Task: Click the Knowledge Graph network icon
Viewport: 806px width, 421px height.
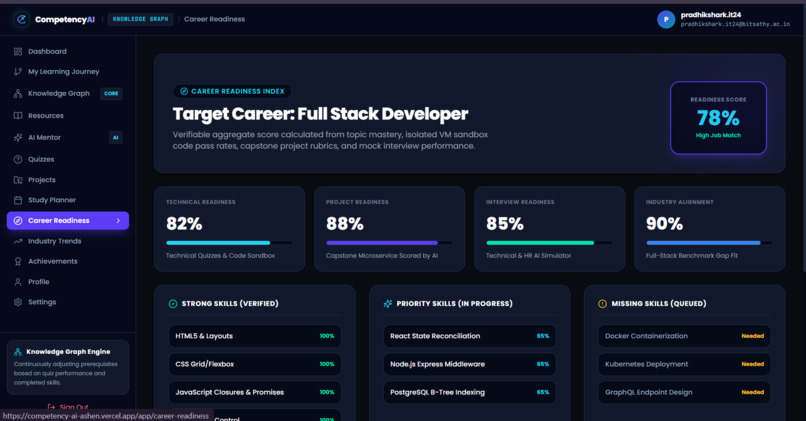Action: tap(18, 94)
